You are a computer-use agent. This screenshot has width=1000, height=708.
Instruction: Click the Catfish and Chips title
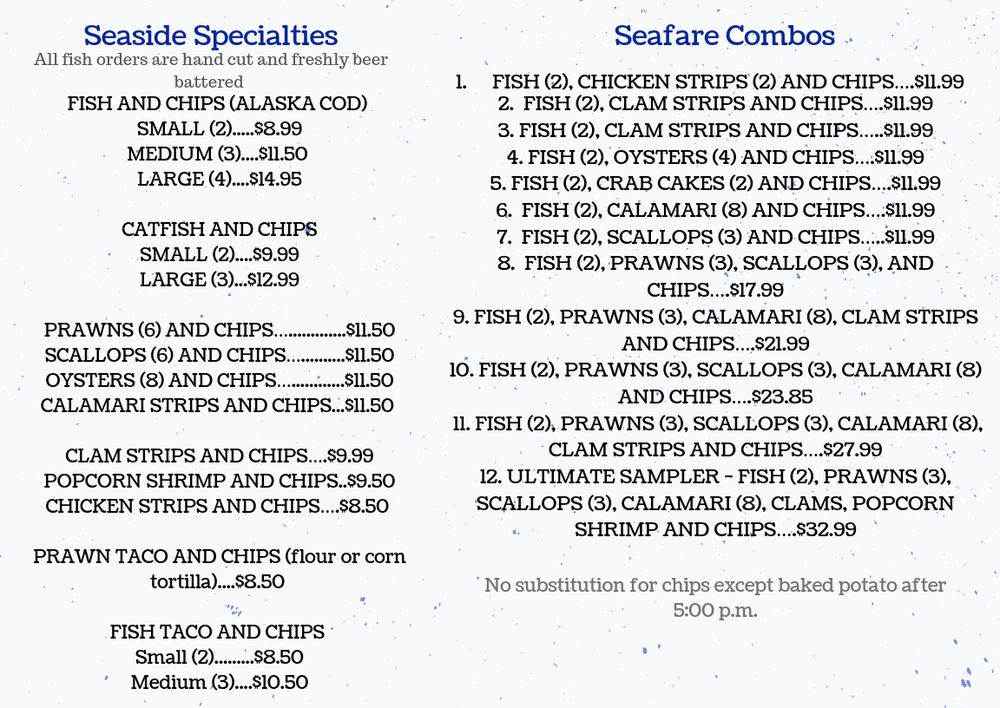[x=219, y=229]
